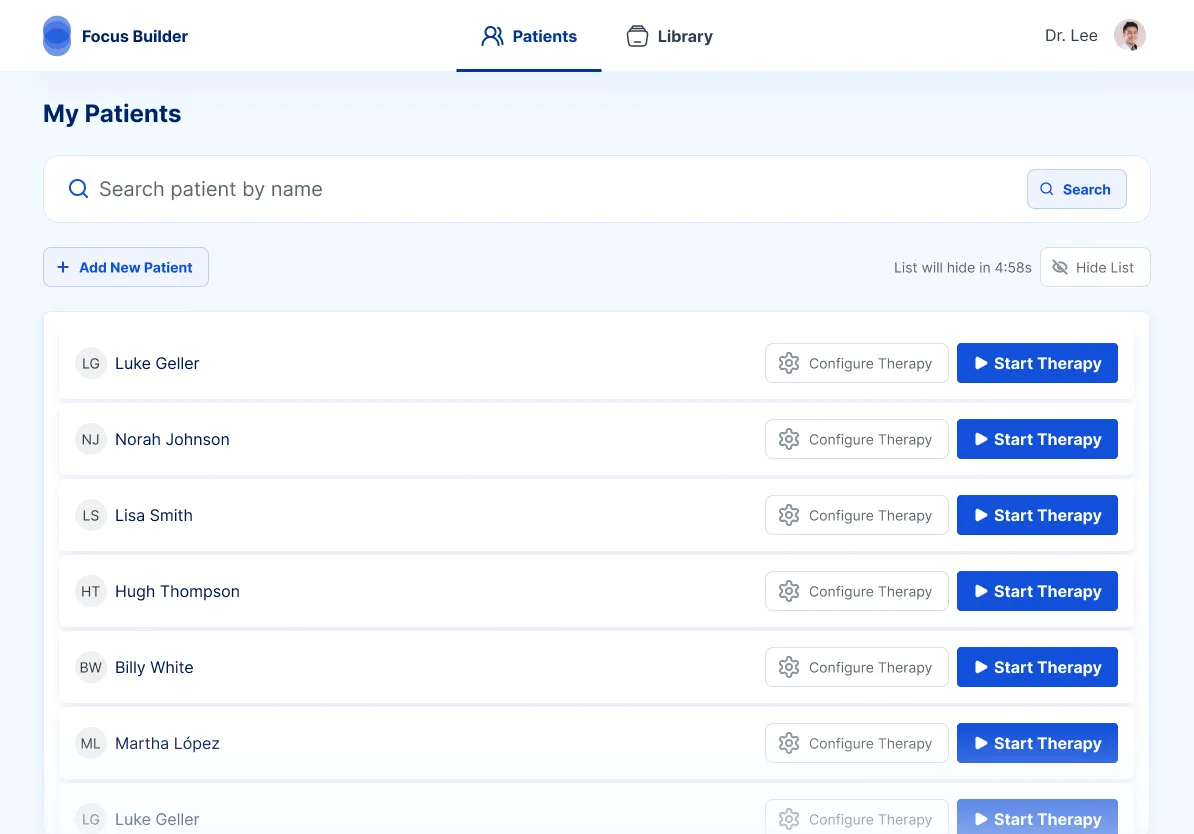This screenshot has width=1194, height=834.
Task: Click the gear icon on Luke Geller's Configure Therapy
Action: pos(789,363)
